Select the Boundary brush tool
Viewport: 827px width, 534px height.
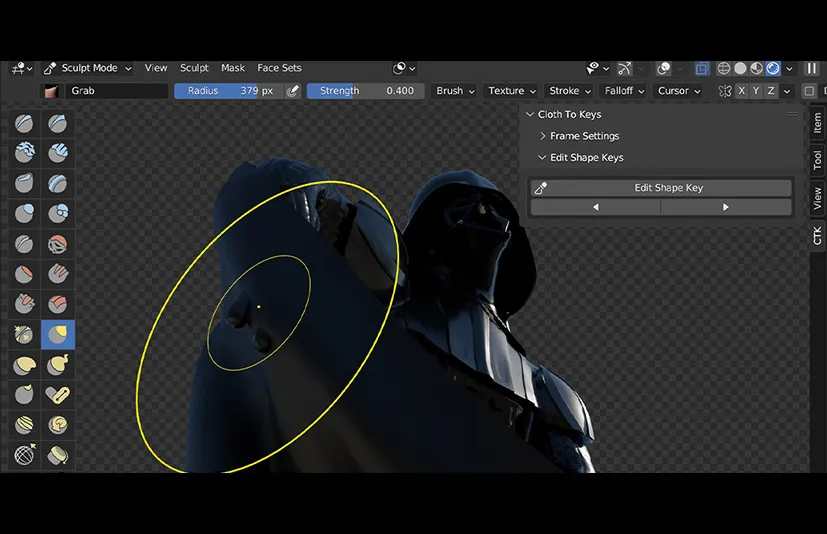[57, 455]
